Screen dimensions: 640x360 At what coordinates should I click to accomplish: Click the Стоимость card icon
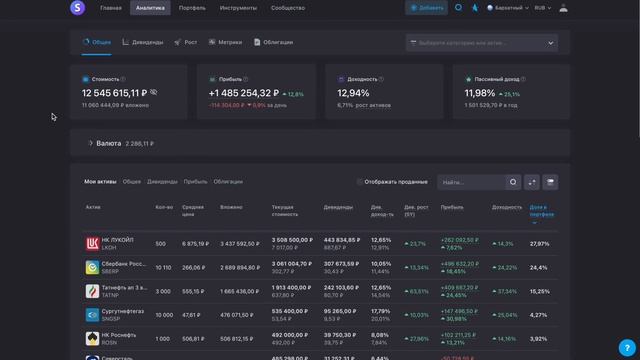tap(86, 79)
